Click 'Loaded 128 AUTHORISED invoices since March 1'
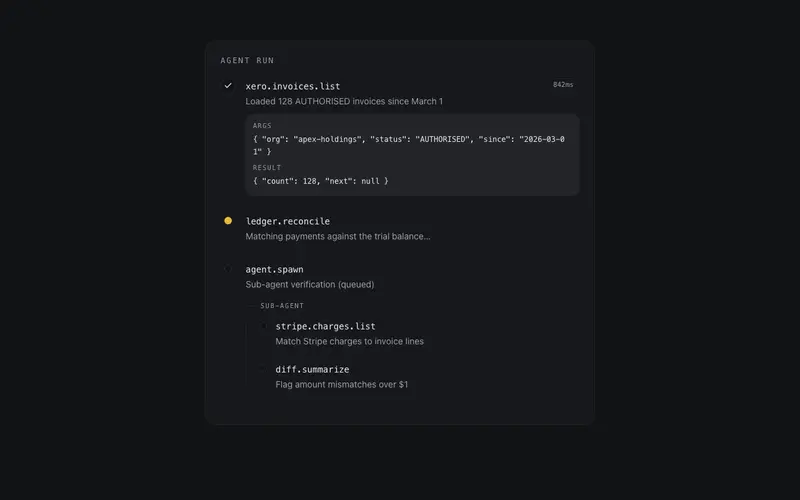This screenshot has height=500, width=800. tap(344, 102)
